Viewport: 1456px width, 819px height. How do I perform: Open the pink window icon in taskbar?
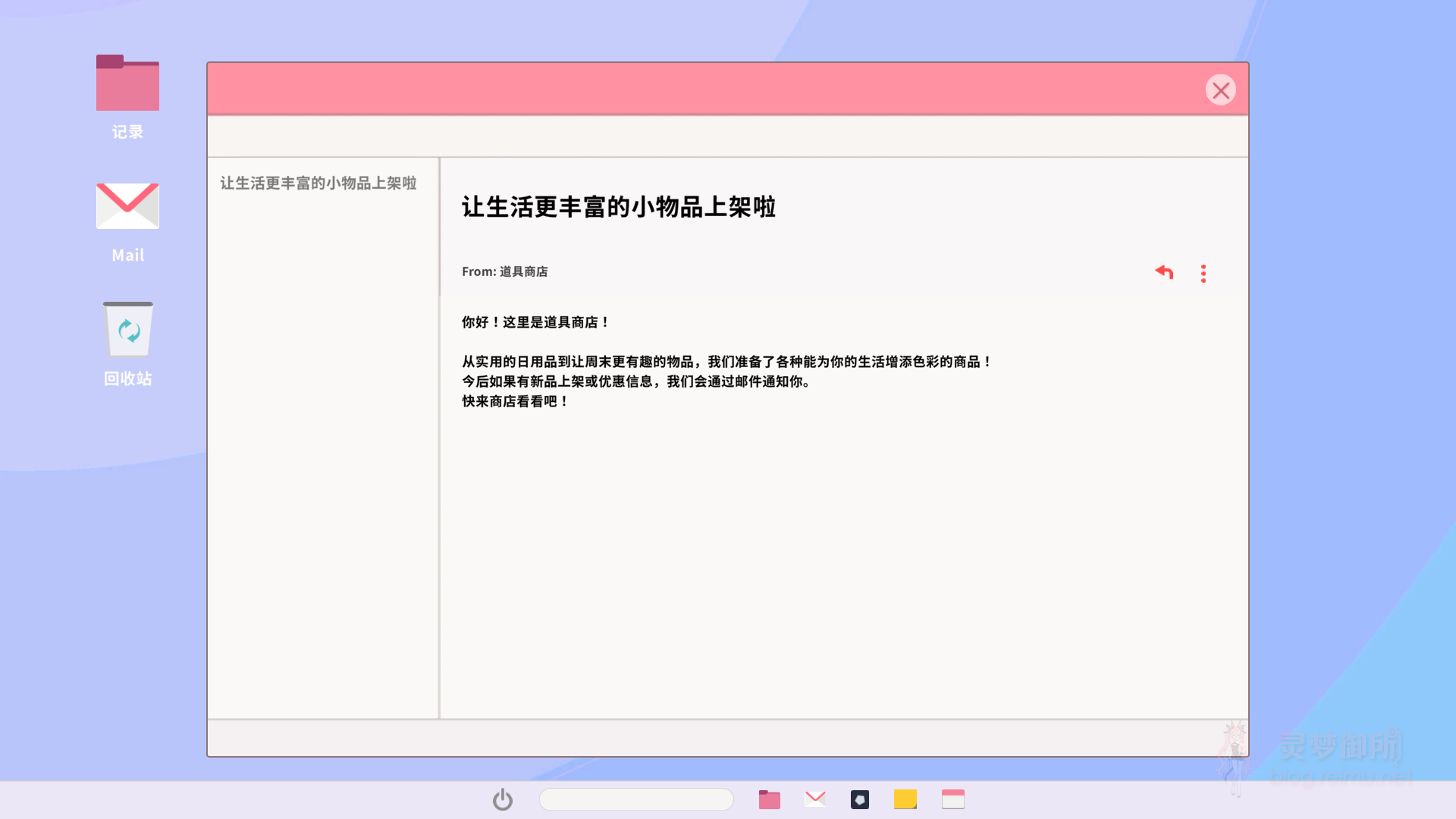tap(953, 799)
